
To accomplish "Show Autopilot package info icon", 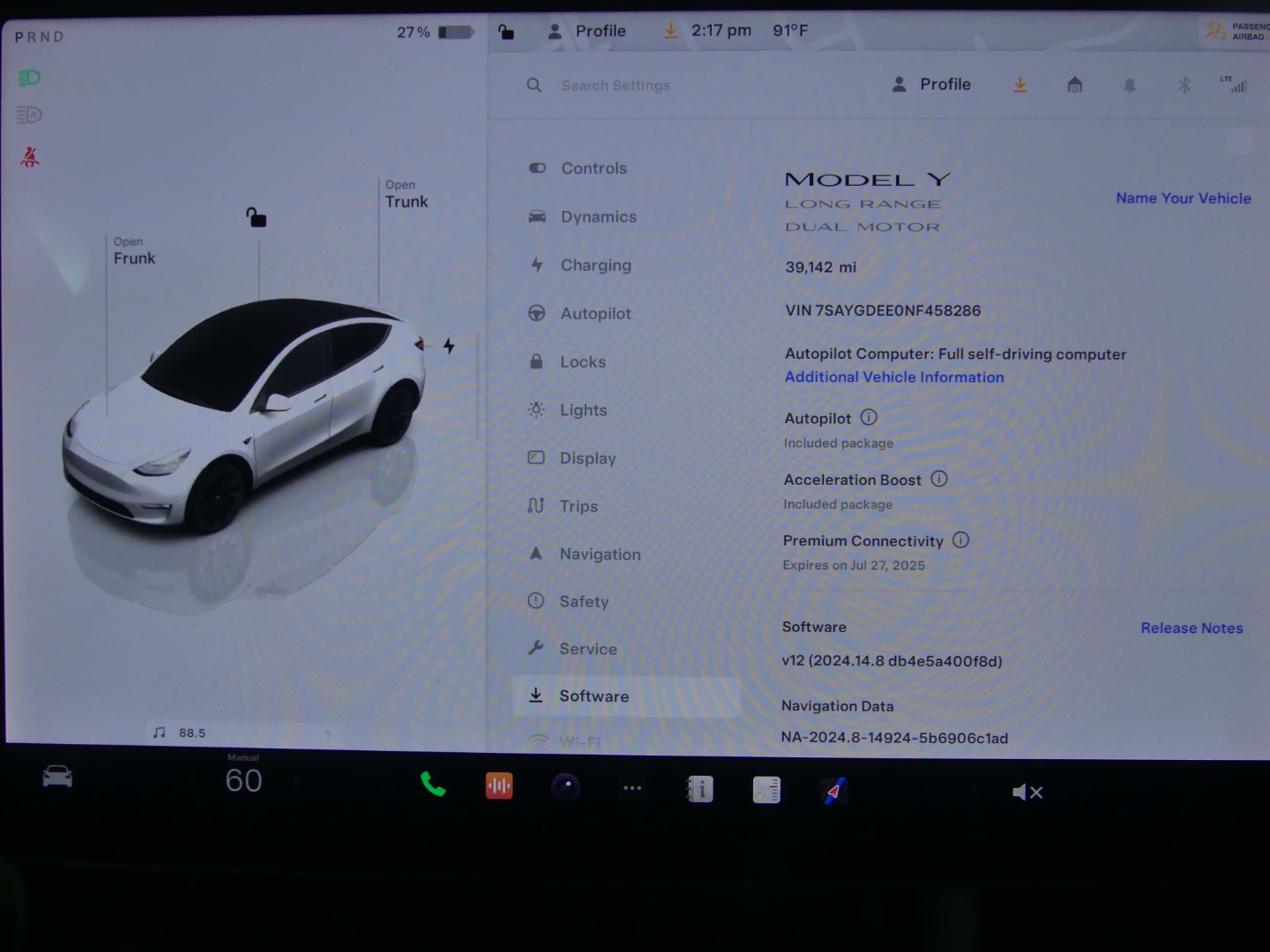I will click(x=869, y=418).
